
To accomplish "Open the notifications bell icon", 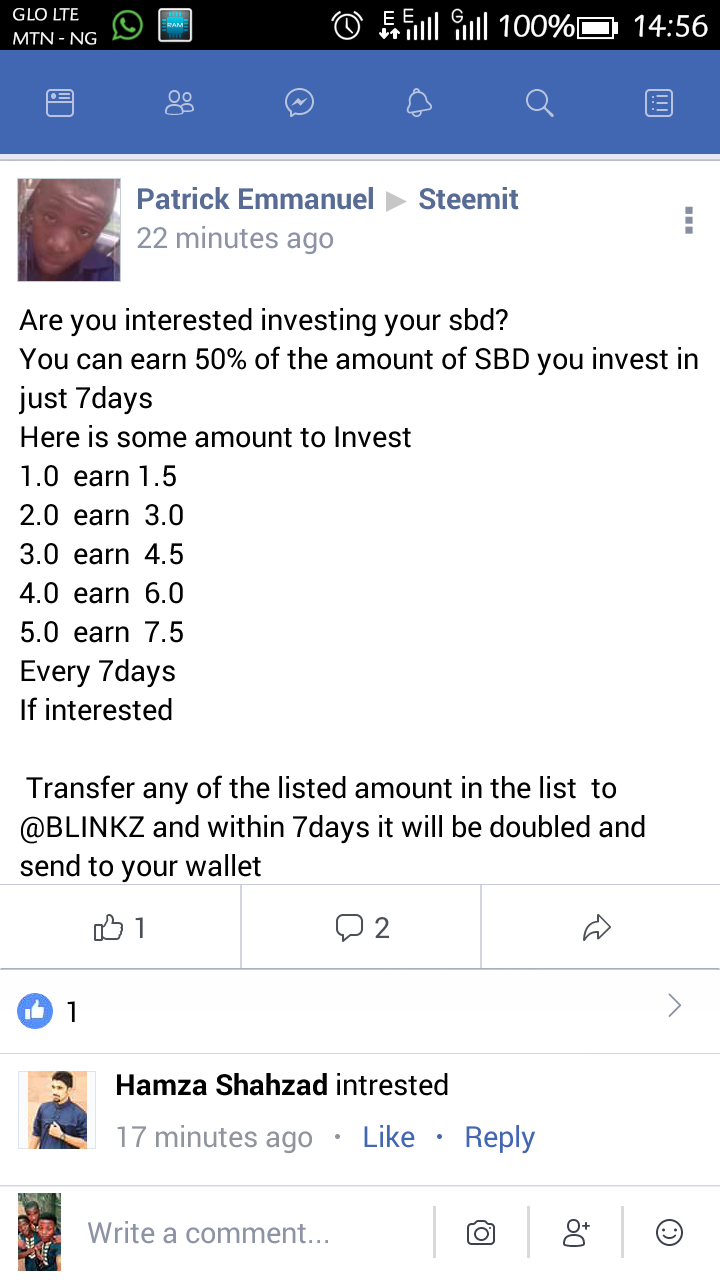I will pos(419,102).
